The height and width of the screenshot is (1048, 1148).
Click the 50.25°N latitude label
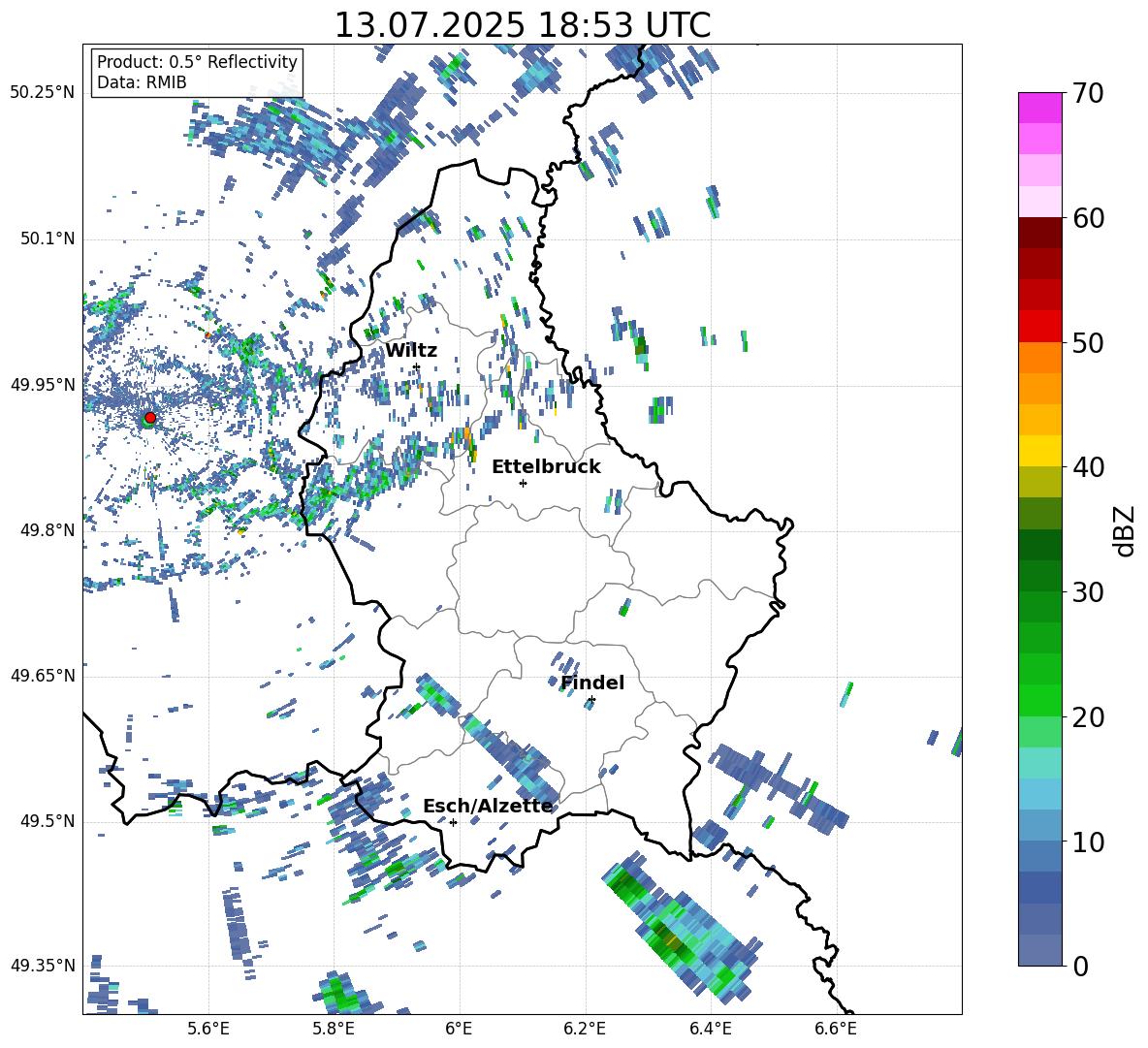point(43,93)
